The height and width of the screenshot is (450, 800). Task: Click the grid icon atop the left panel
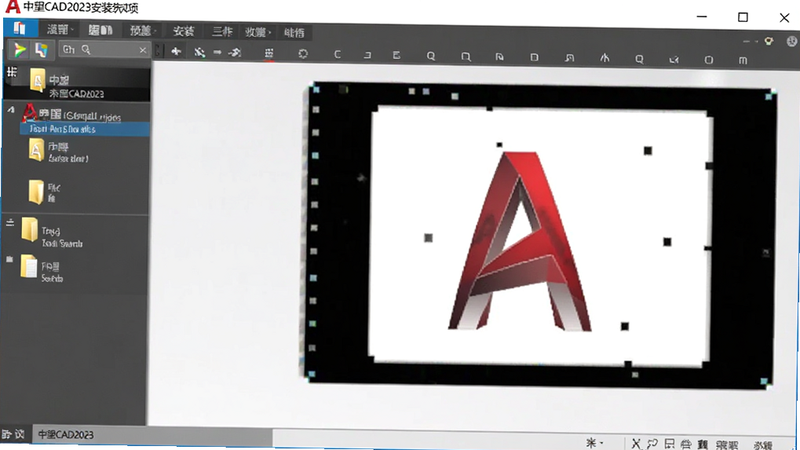[12, 72]
